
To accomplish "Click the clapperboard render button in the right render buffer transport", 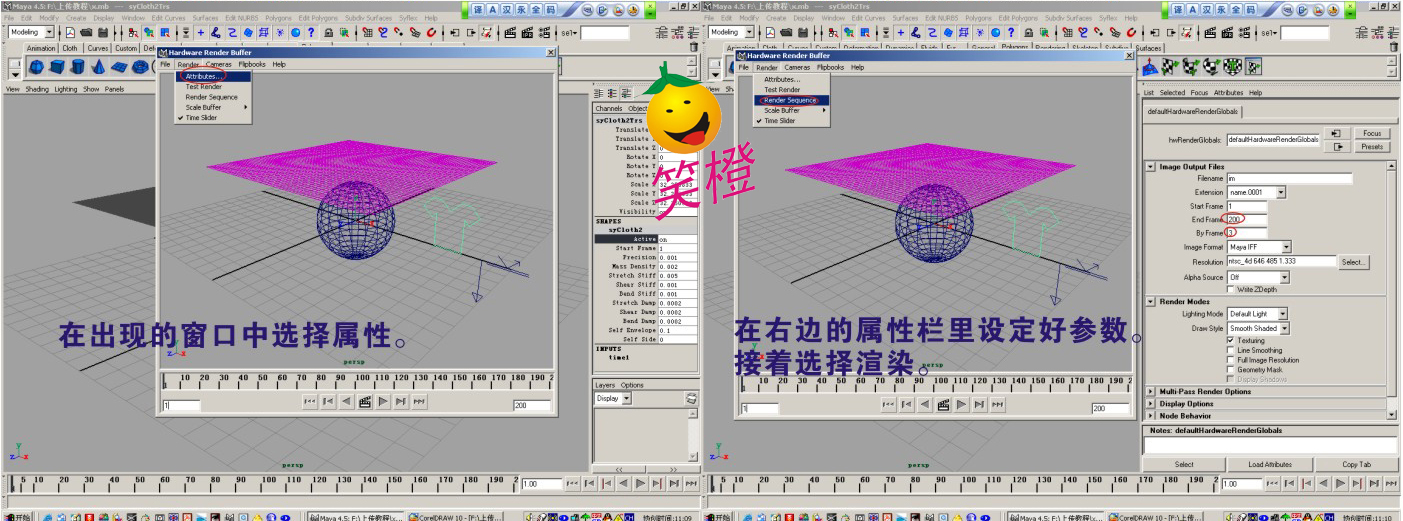I will [944, 404].
